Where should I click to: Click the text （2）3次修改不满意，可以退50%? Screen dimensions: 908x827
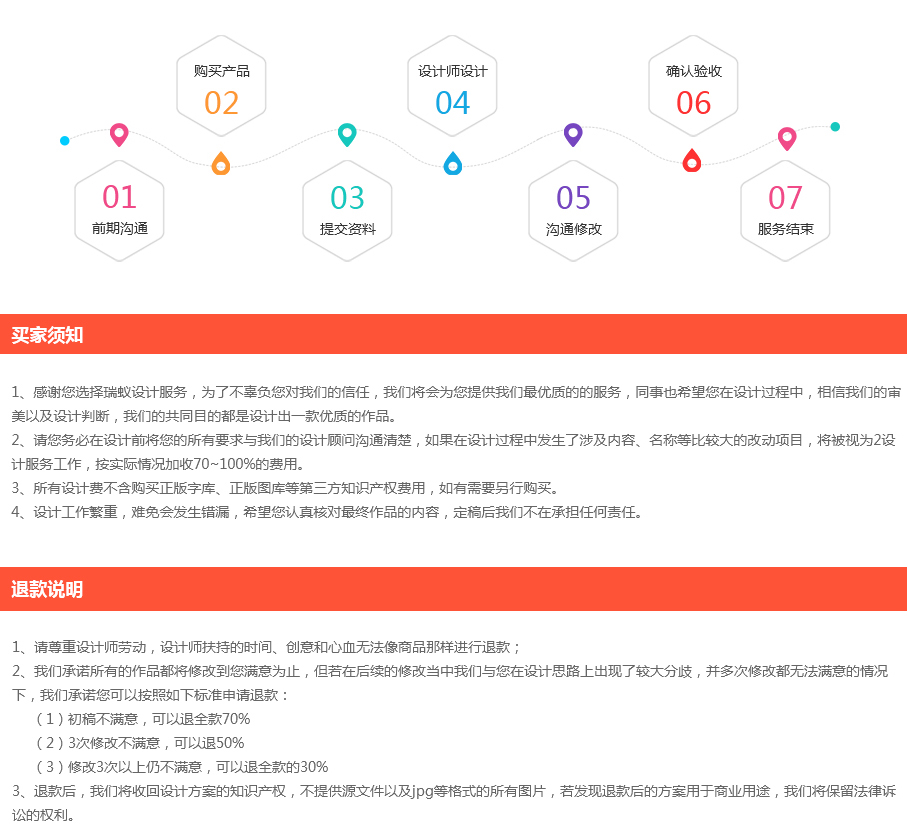click(140, 743)
